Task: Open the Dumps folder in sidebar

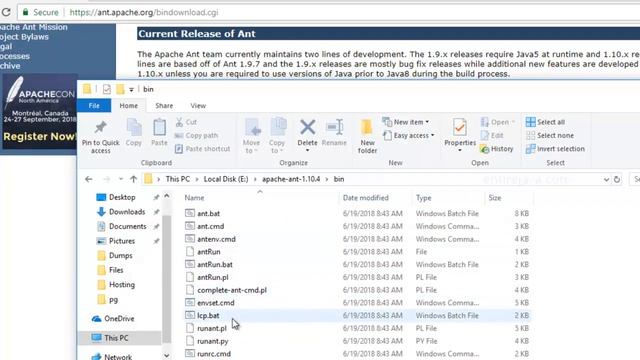Action: [120, 256]
